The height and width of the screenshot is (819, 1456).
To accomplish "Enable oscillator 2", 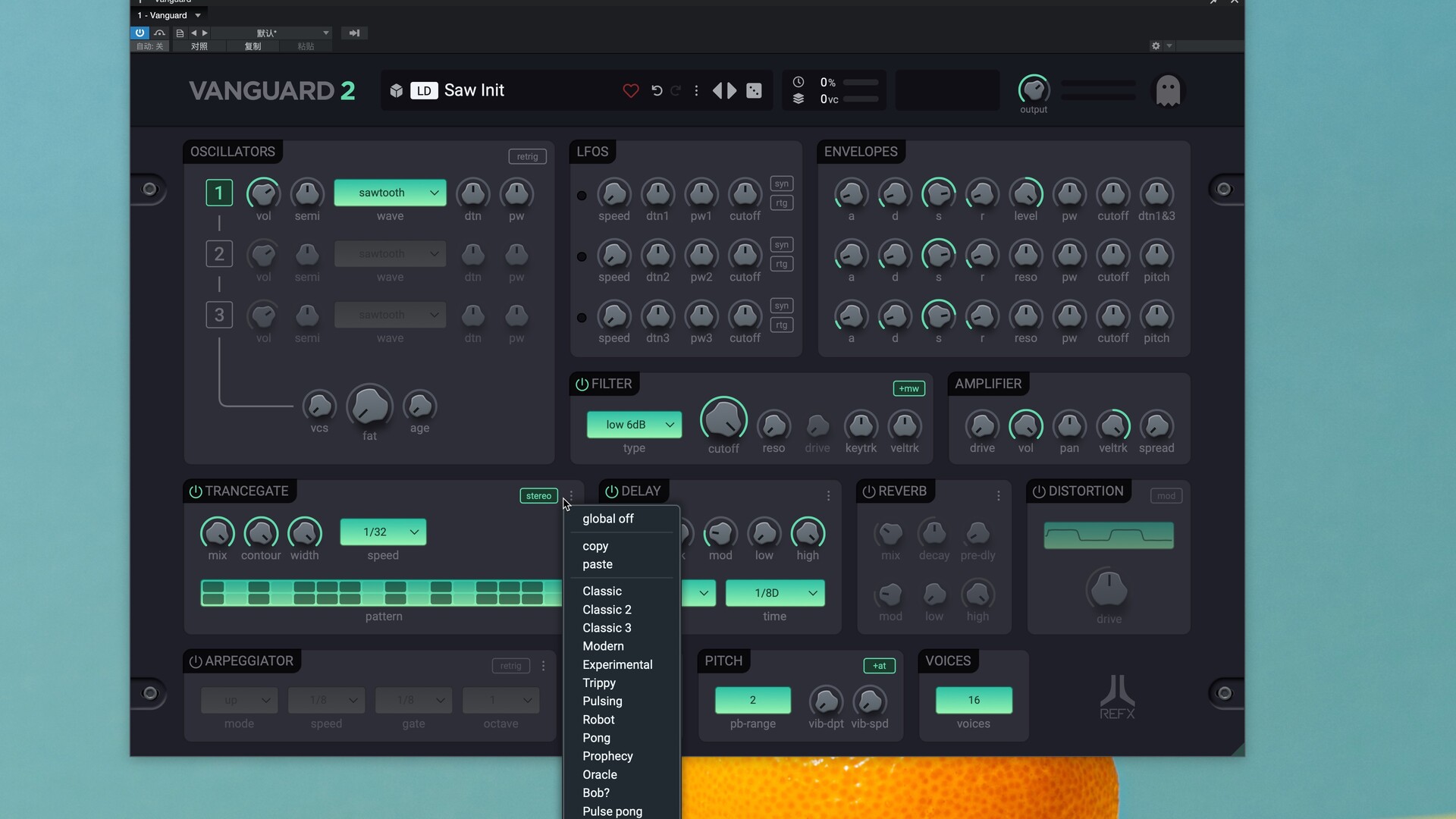I will coord(219,254).
